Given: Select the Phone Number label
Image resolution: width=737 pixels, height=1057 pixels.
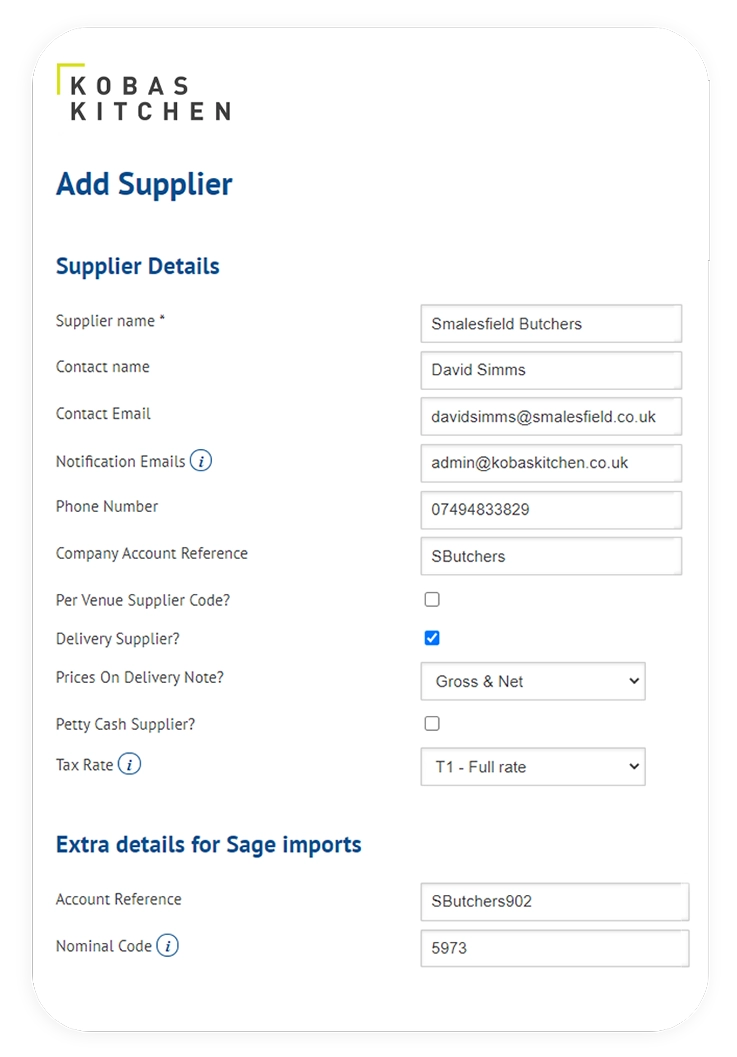Looking at the screenshot, I should pyautogui.click(x=107, y=506).
